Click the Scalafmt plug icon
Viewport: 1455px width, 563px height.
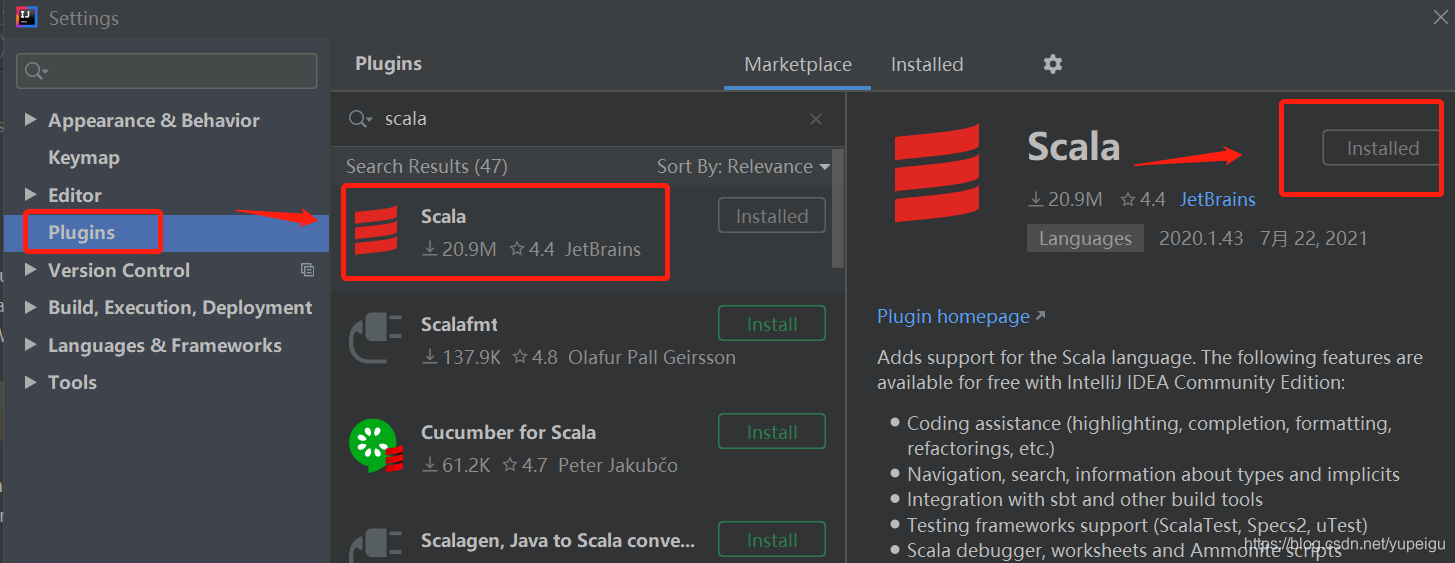pyautogui.click(x=375, y=340)
